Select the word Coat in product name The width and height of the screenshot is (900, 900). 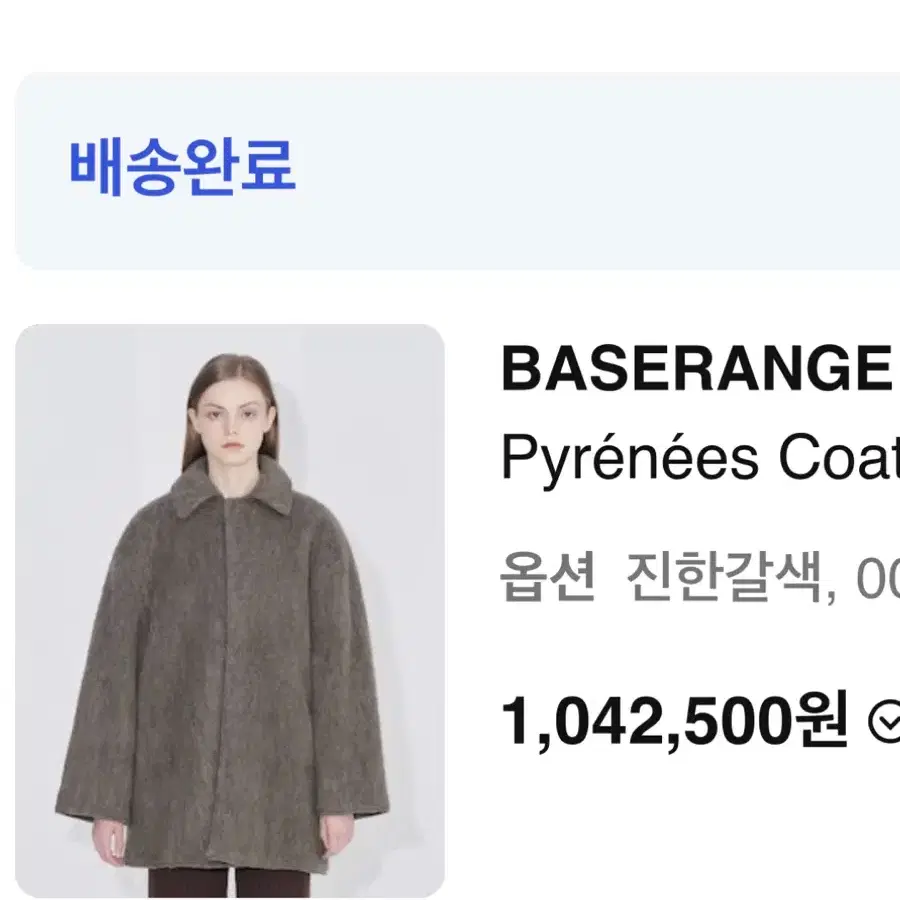point(839,460)
